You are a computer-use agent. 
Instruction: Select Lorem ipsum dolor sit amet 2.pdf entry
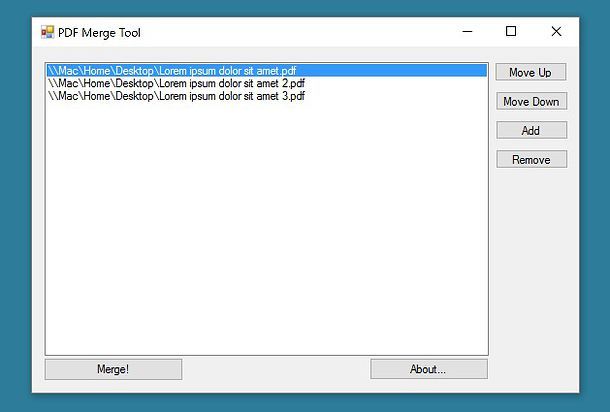click(x=266, y=83)
